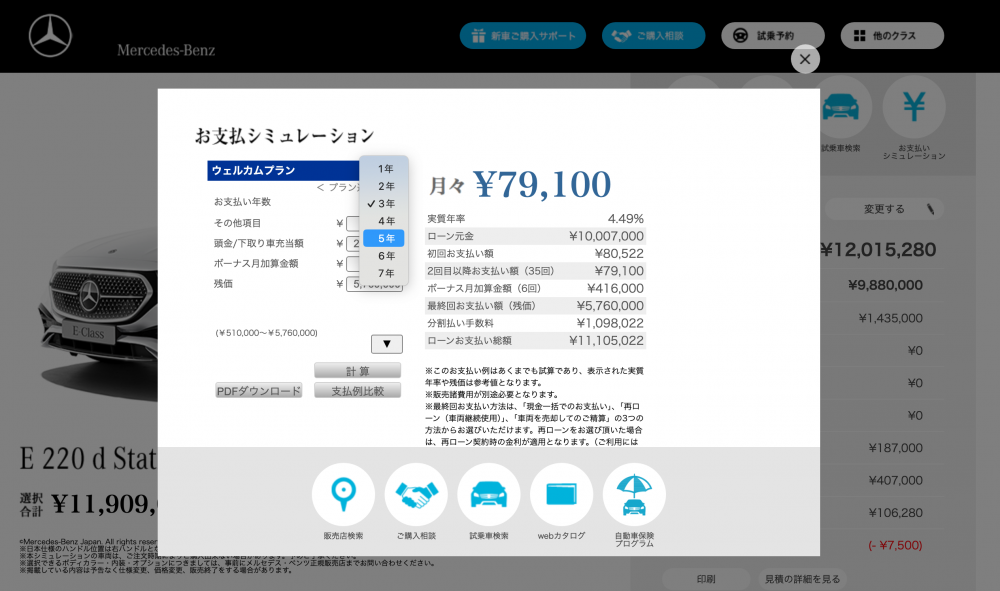1000x591 pixels.
Task: Click 試乗予約 button in header
Action: point(772,36)
